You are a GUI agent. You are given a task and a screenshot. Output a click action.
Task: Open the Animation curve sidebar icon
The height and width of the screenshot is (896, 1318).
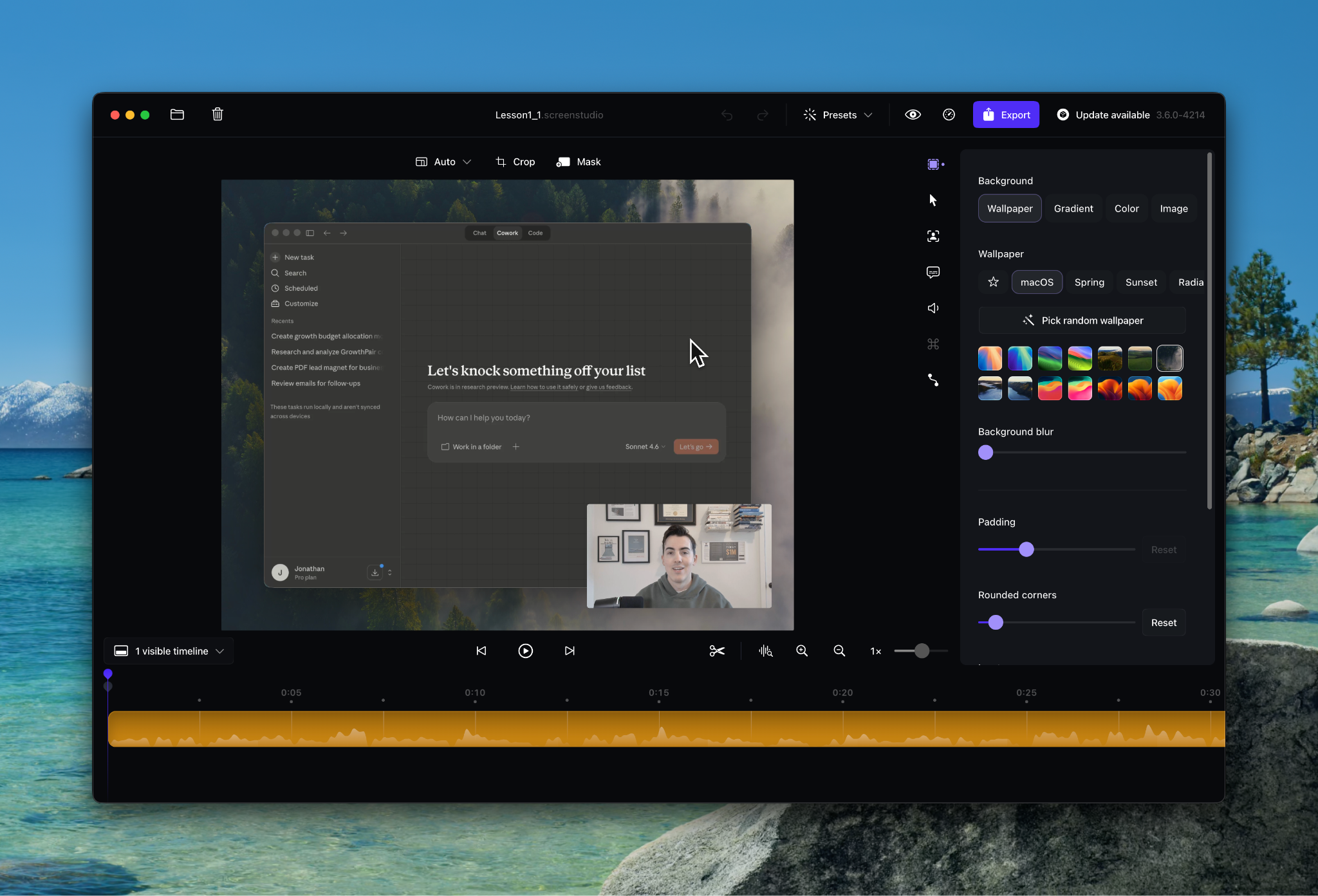tap(933, 380)
